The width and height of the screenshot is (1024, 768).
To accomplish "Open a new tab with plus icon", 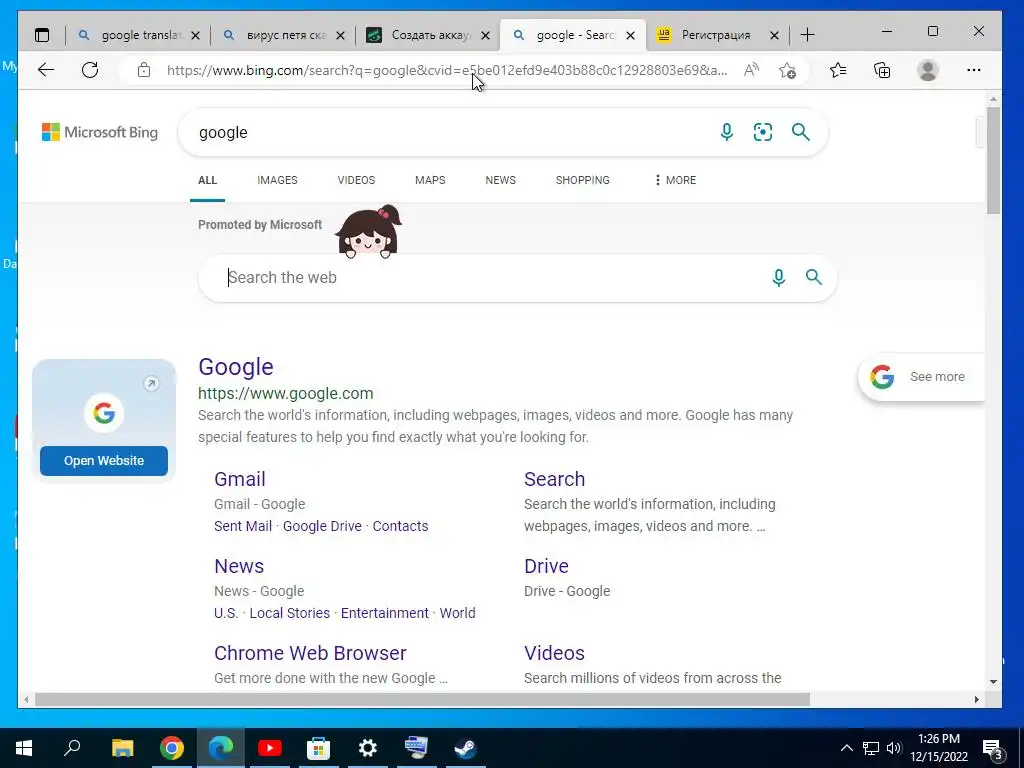I will pos(807,35).
